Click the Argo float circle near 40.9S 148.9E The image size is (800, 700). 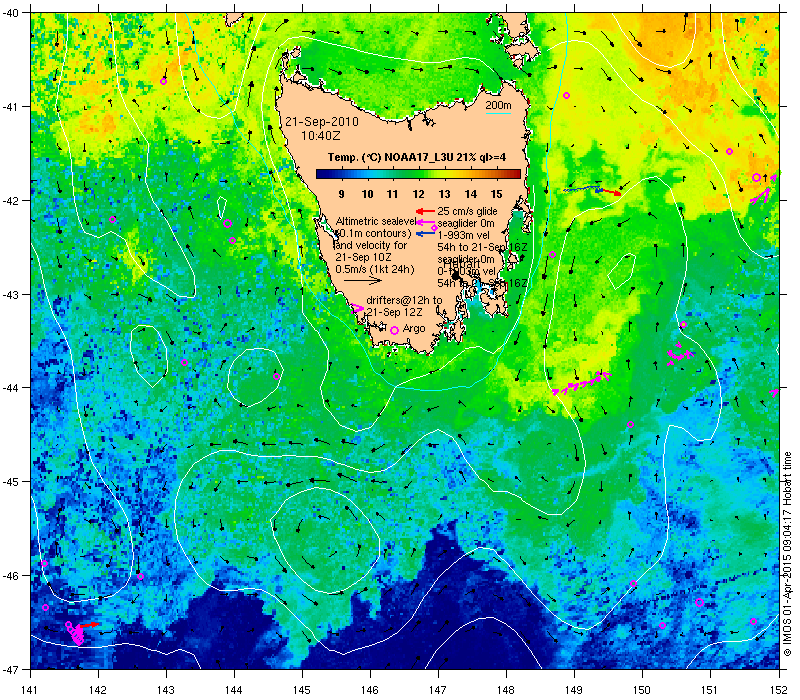click(x=566, y=95)
